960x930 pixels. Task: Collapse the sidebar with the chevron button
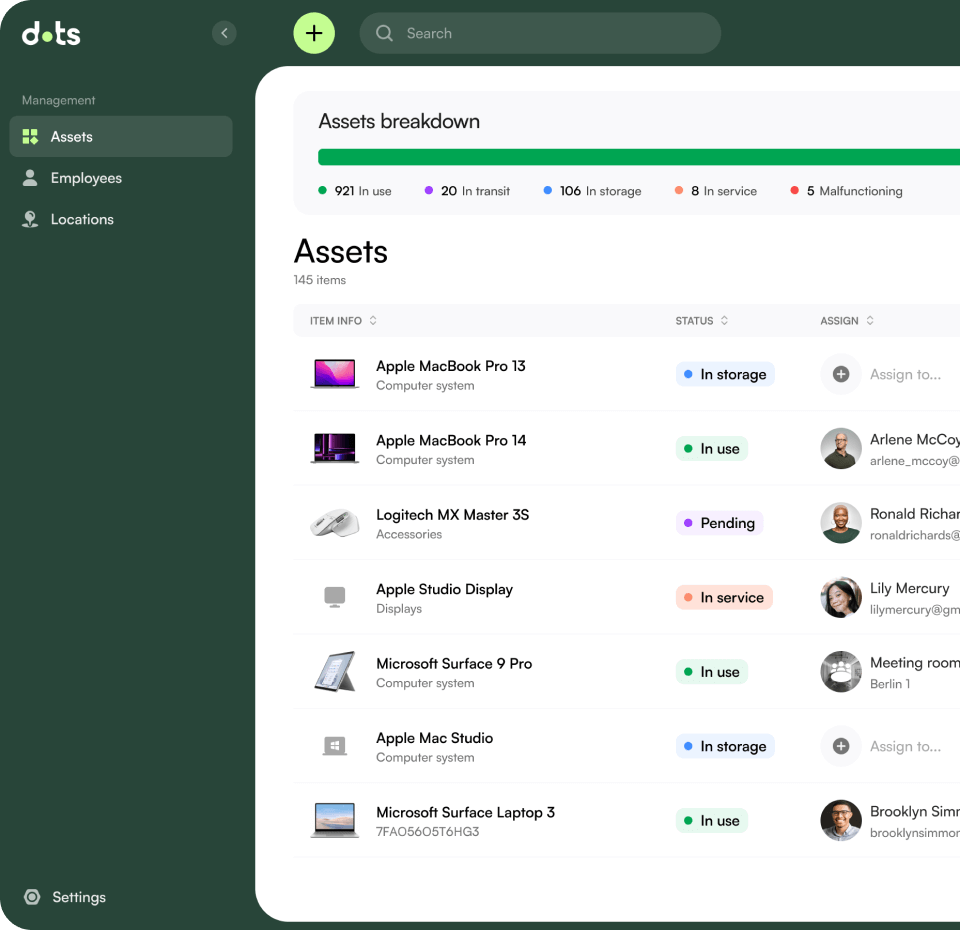pyautogui.click(x=224, y=33)
